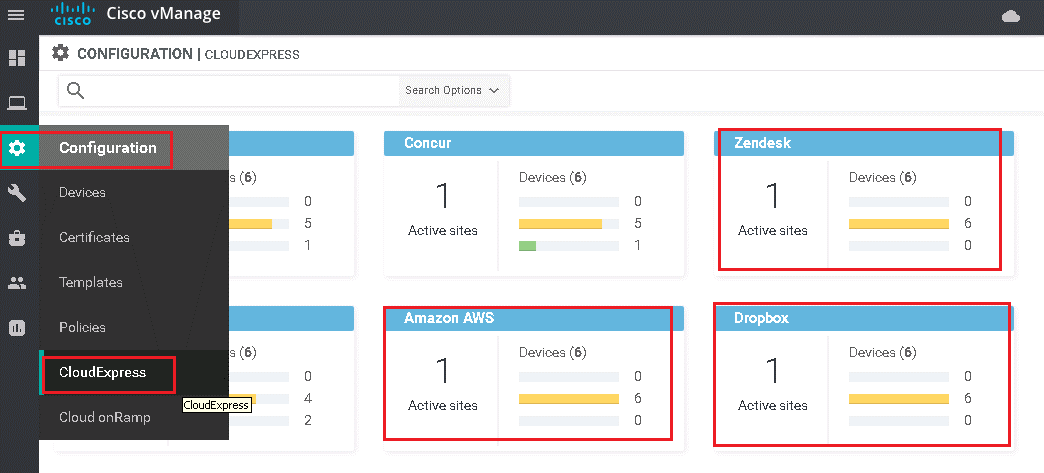
Task: Open Devices in Configuration menu
Action: (x=83, y=193)
